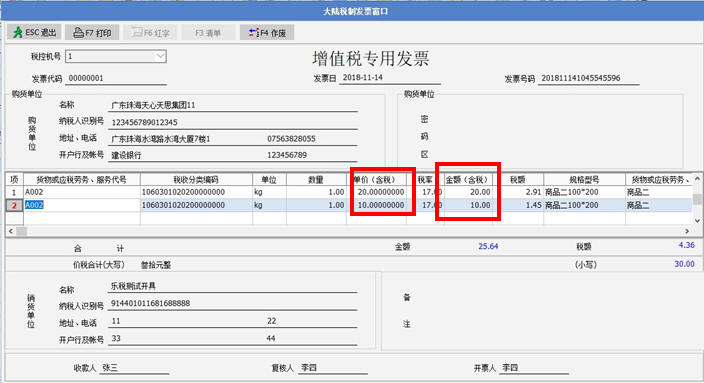The height and width of the screenshot is (383, 704).
Task: Click column header 数量
Action: (x=316, y=180)
